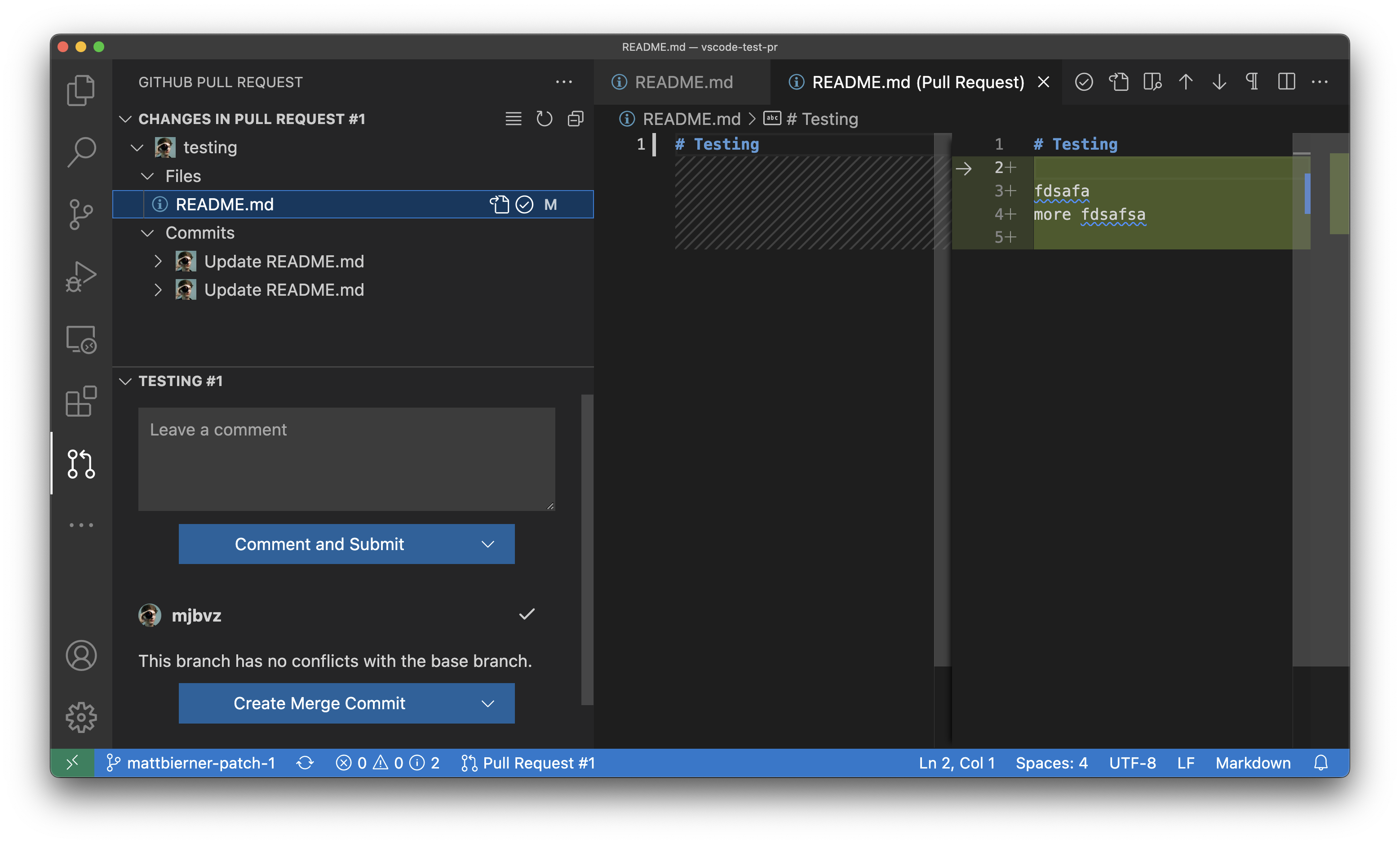Open the Remote Explorer icon in the sidebar
This screenshot has height=844, width=1400.
click(x=81, y=339)
